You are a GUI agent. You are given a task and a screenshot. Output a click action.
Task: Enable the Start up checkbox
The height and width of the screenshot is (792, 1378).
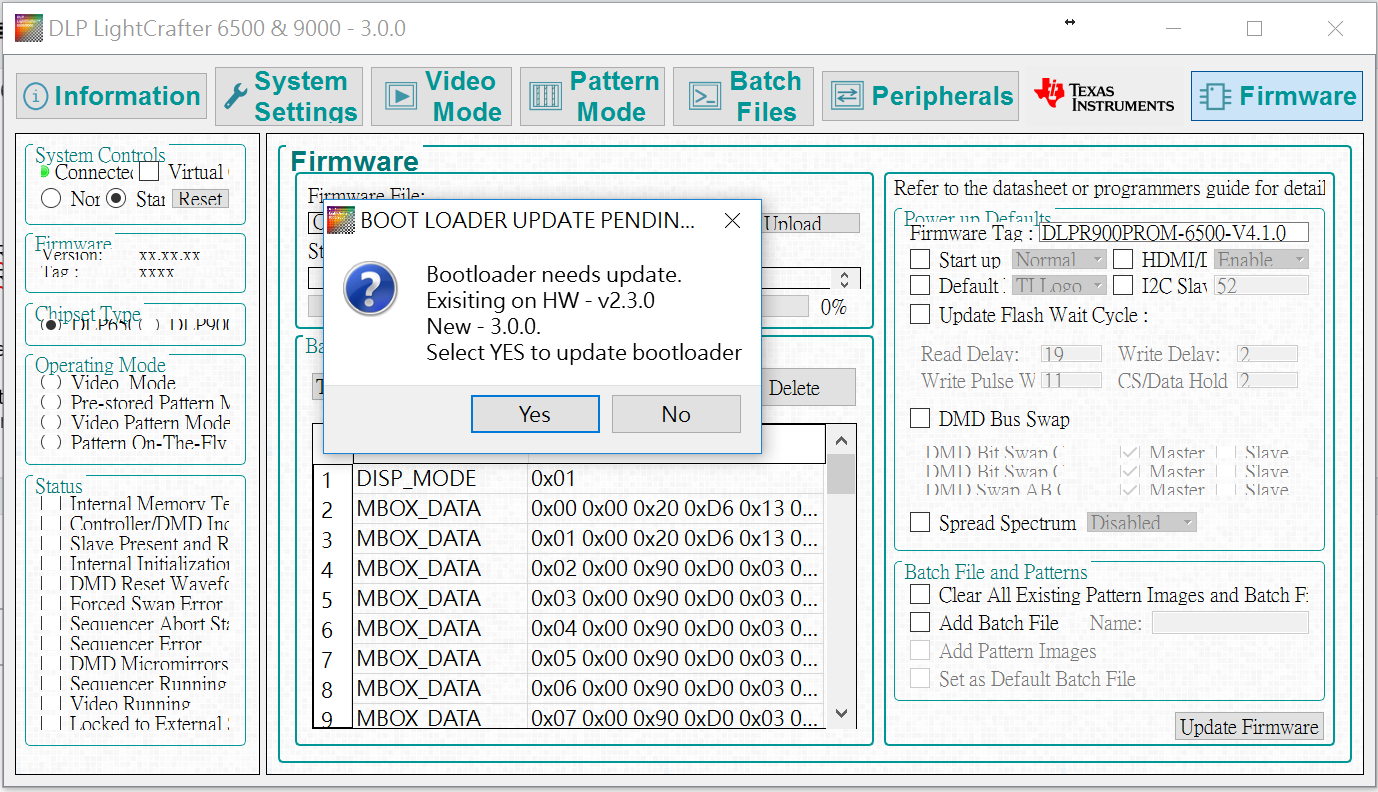tap(920, 260)
